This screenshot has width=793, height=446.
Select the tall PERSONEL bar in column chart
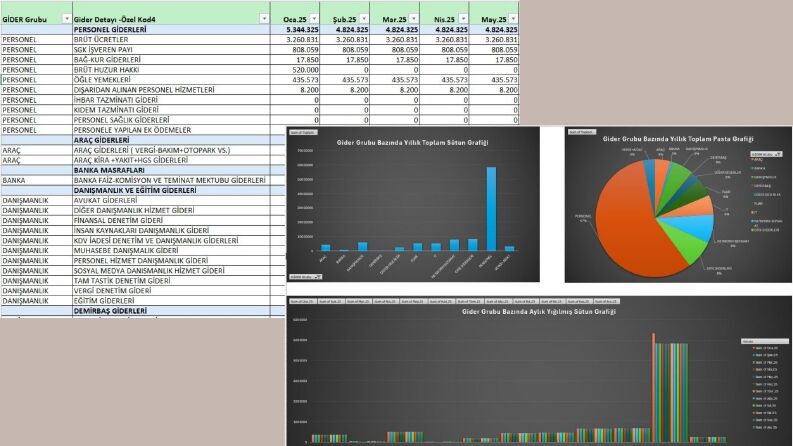[491, 209]
